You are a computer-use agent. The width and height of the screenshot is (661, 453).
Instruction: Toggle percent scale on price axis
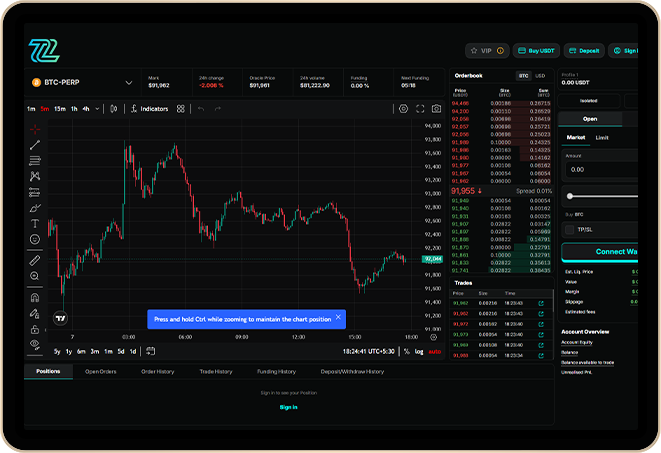pyautogui.click(x=406, y=351)
